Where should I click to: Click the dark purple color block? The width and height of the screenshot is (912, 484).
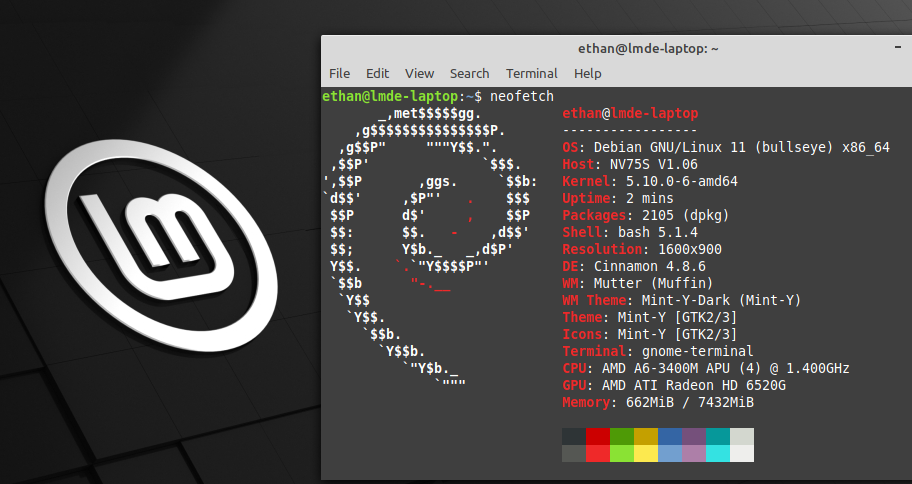pyautogui.click(x=694, y=436)
